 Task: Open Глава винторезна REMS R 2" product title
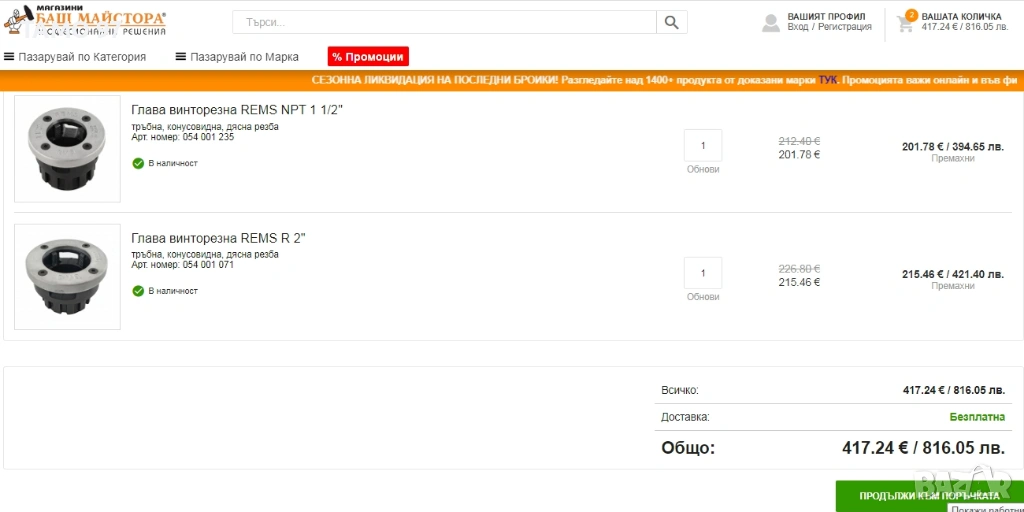point(218,238)
